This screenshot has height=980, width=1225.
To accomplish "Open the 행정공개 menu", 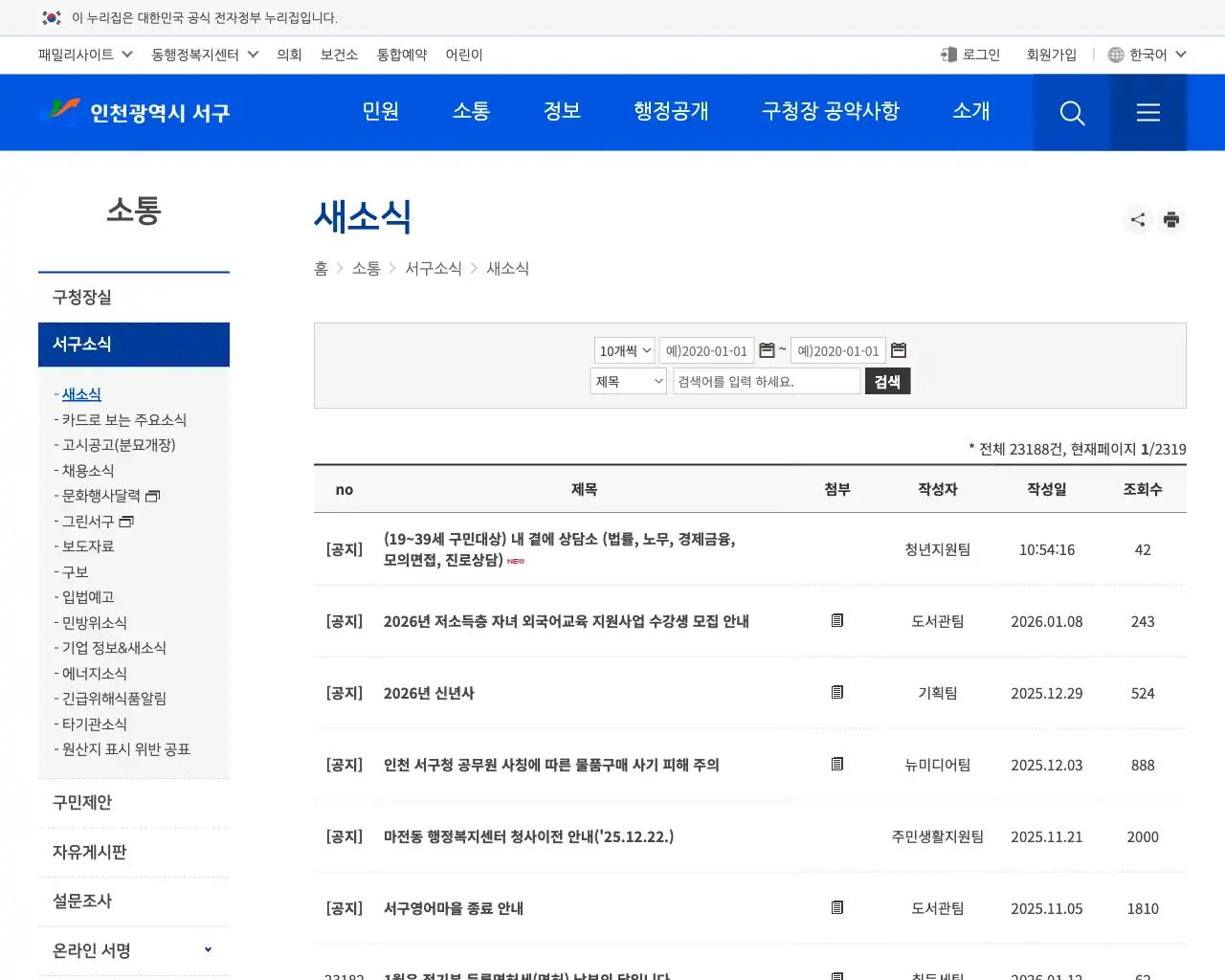I will pos(671,112).
